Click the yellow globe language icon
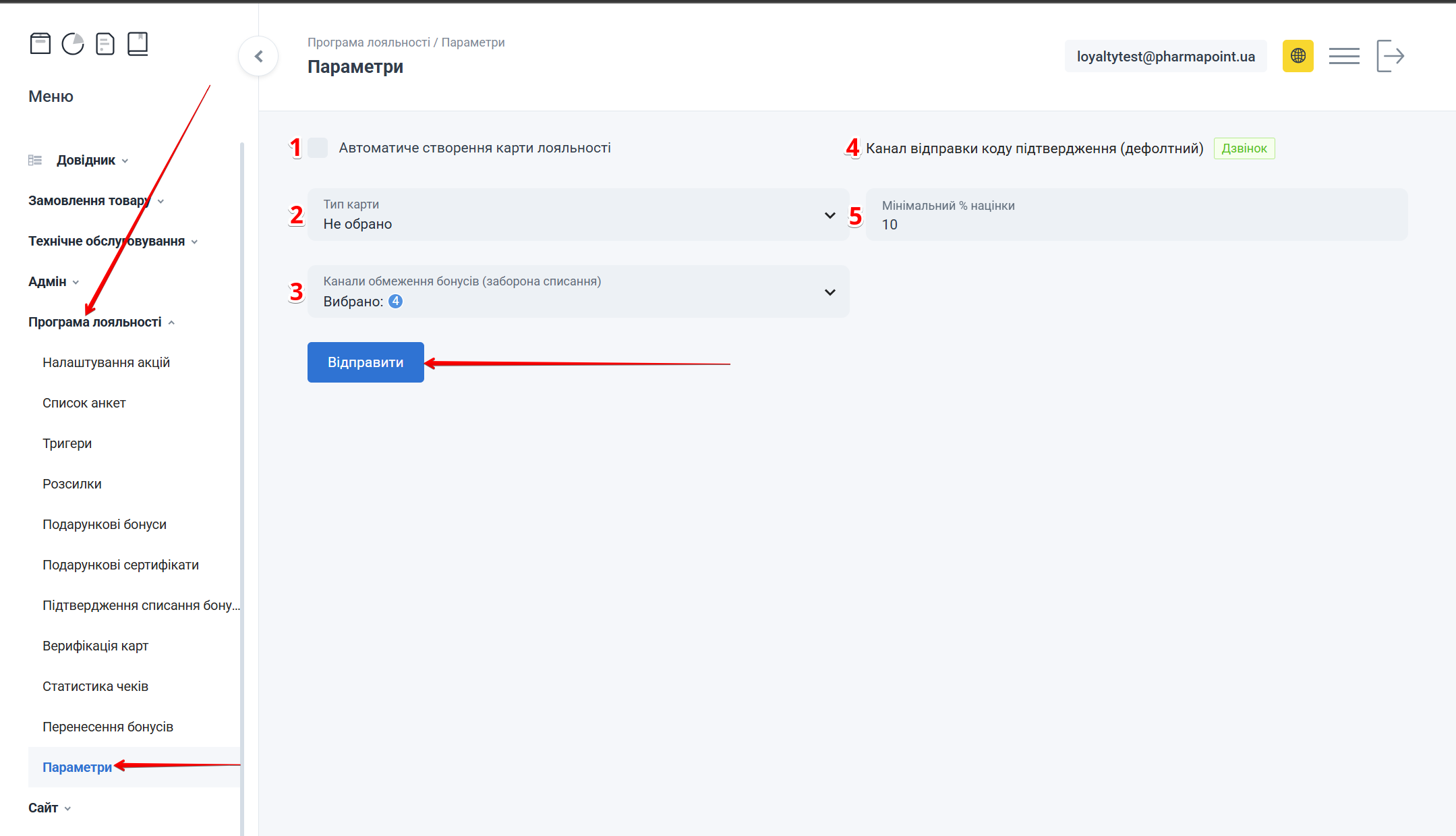Screen dimensions: 1456x836 tap(1298, 56)
